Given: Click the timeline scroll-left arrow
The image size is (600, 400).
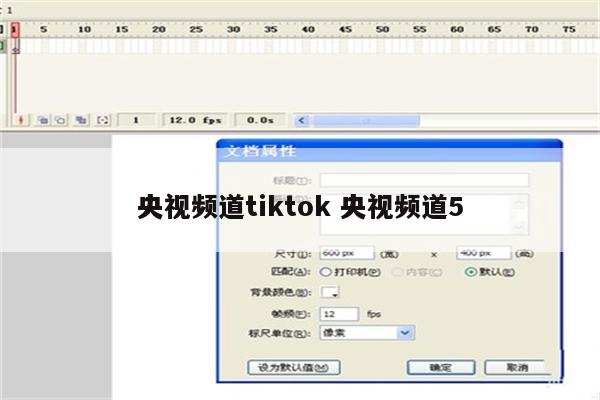Looking at the screenshot, I should coord(302,121).
